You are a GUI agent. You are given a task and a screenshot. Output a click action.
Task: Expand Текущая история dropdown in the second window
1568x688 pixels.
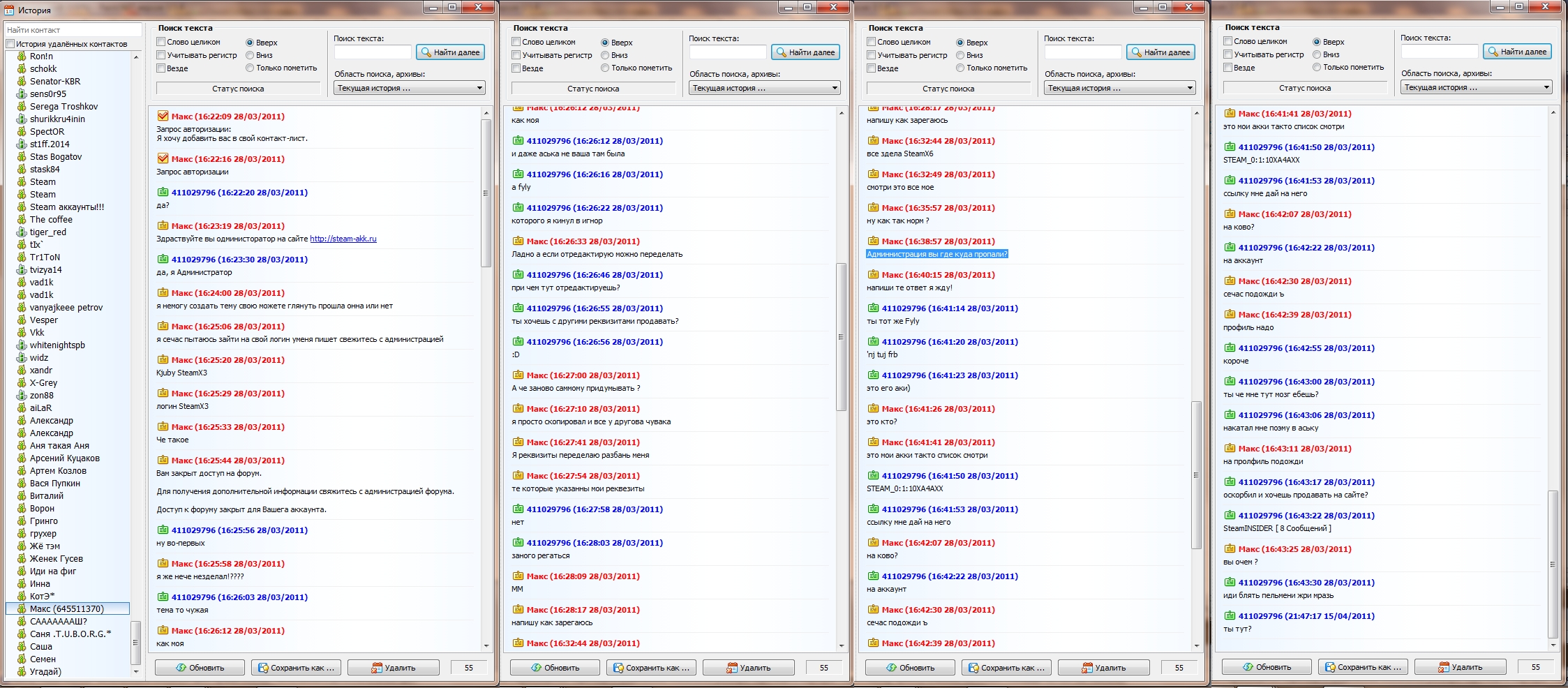click(x=765, y=88)
